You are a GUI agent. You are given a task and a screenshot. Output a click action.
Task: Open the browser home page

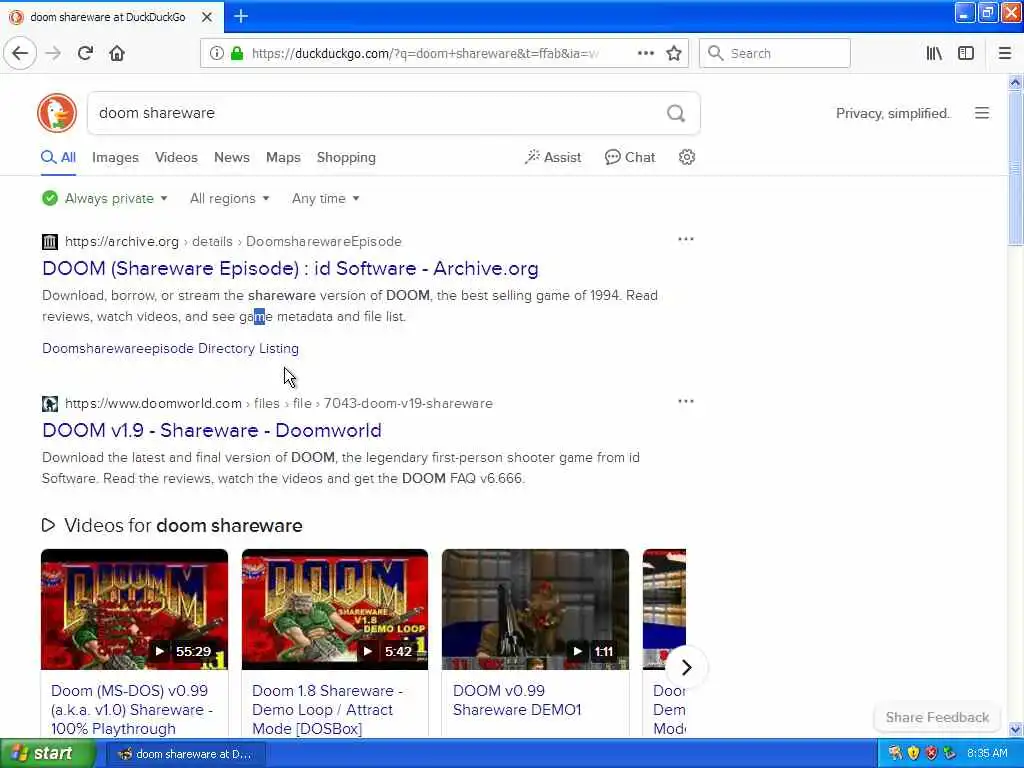(118, 54)
